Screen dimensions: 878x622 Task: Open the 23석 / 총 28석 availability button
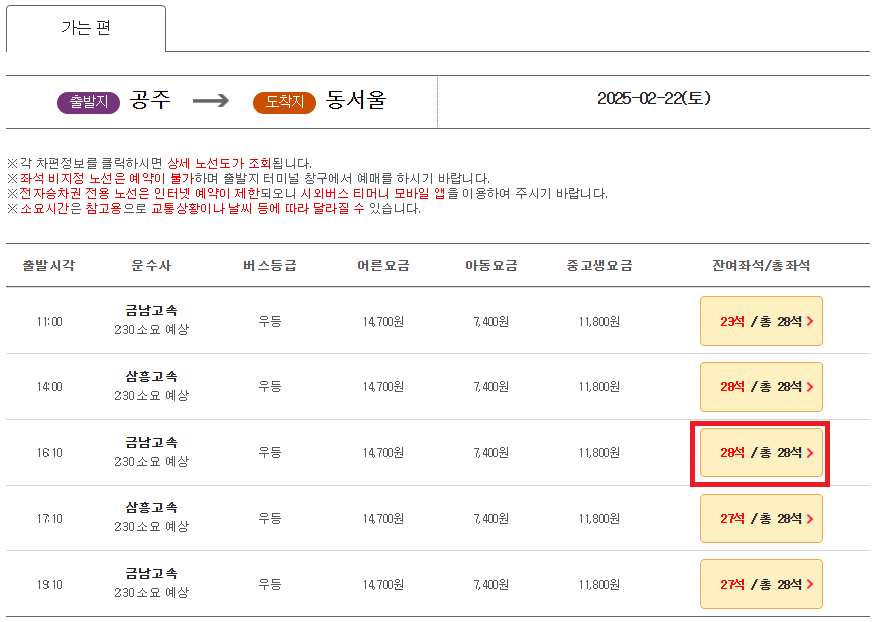point(761,321)
